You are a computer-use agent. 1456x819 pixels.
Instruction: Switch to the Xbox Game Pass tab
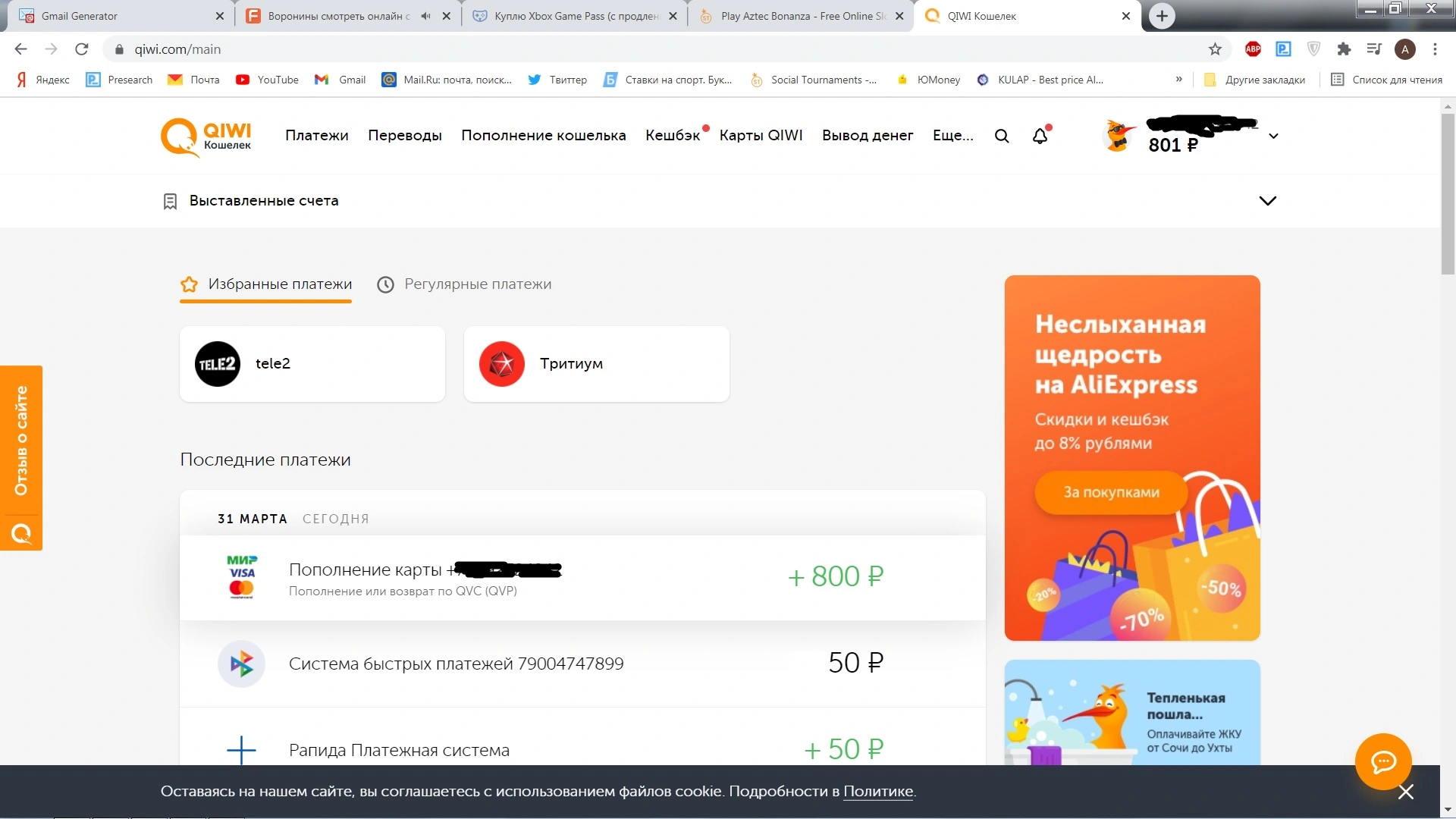(575, 16)
